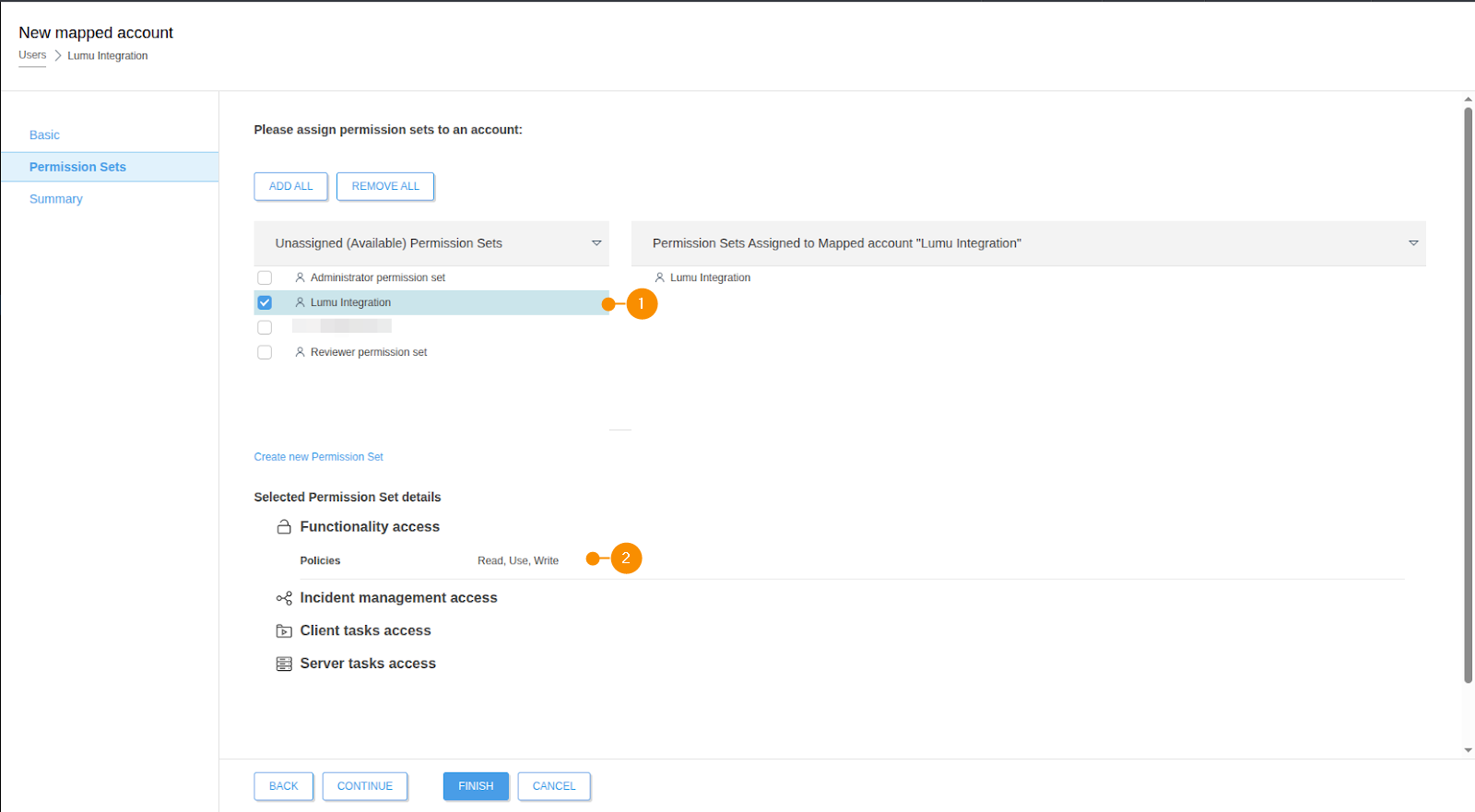Click the vertical scrollbar on the right
The width and height of the screenshot is (1475, 812).
click(x=1468, y=396)
